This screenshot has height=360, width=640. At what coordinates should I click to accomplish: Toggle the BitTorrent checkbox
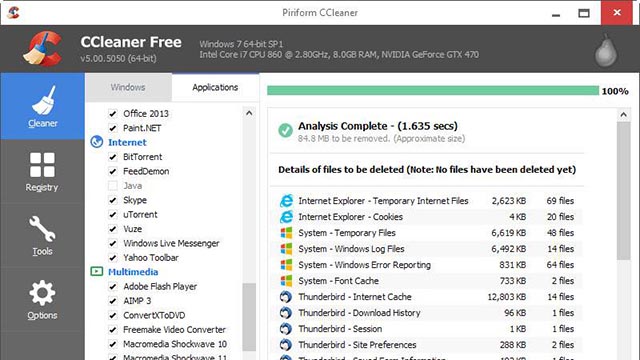pyautogui.click(x=113, y=157)
